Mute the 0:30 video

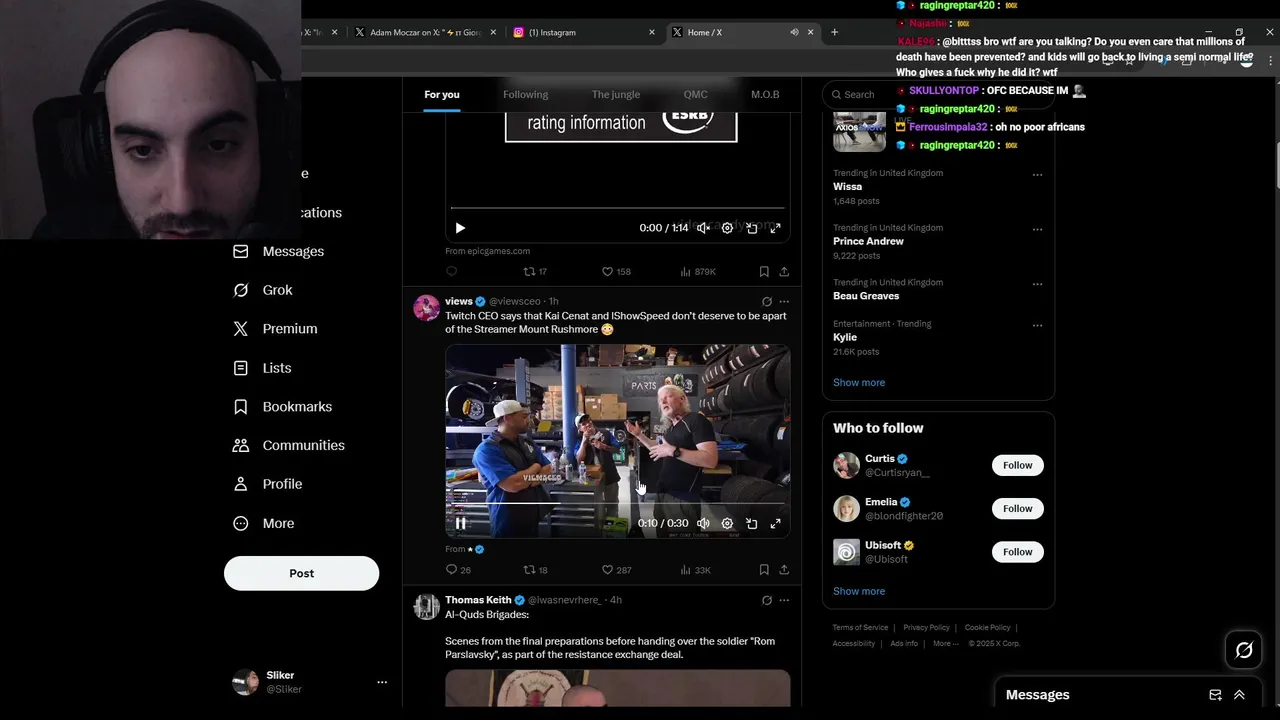[x=703, y=523]
